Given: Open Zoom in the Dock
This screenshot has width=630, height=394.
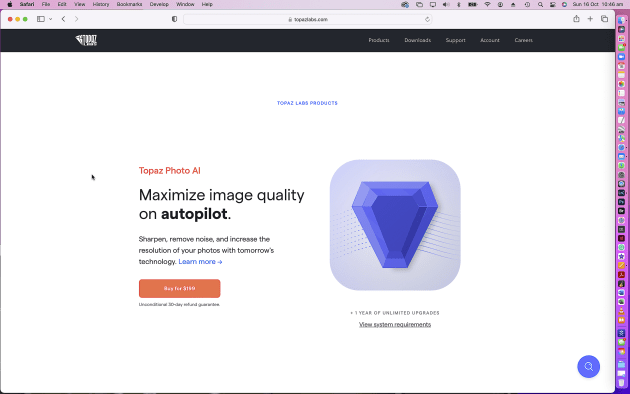Looking at the screenshot, I should click(x=622, y=57).
